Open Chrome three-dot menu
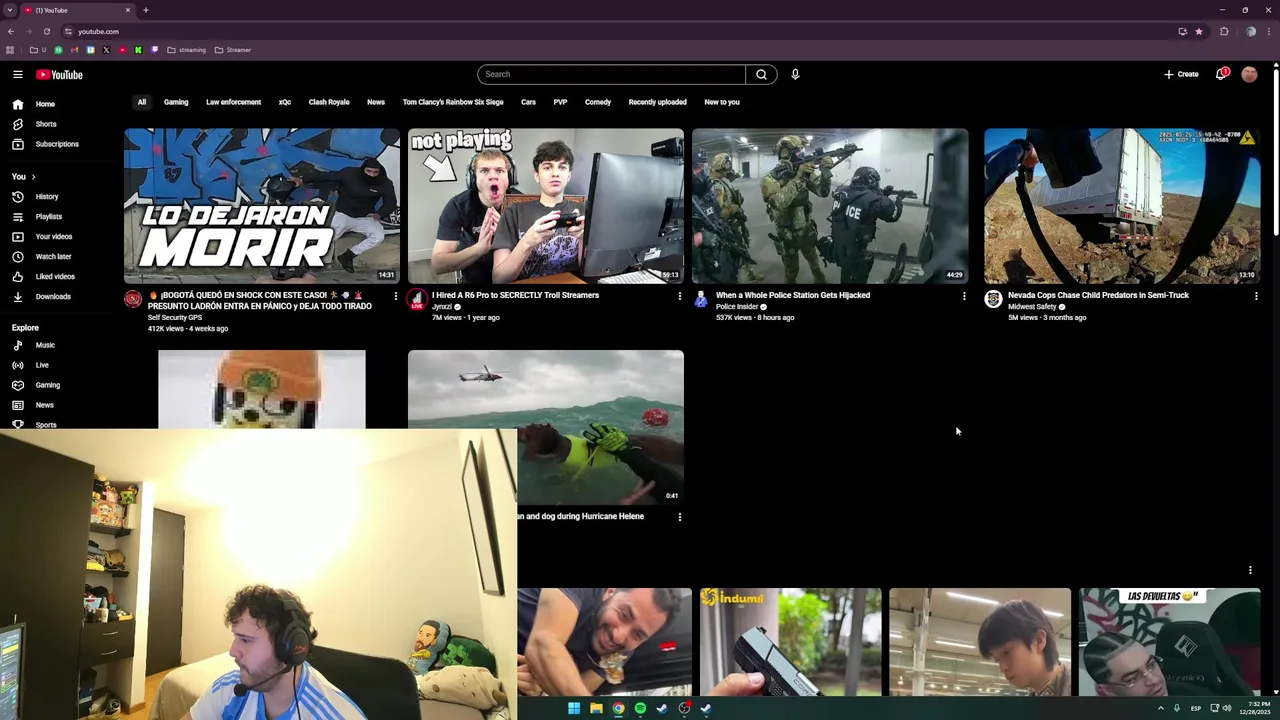Screen dimensions: 1280x720 click(1270, 31)
